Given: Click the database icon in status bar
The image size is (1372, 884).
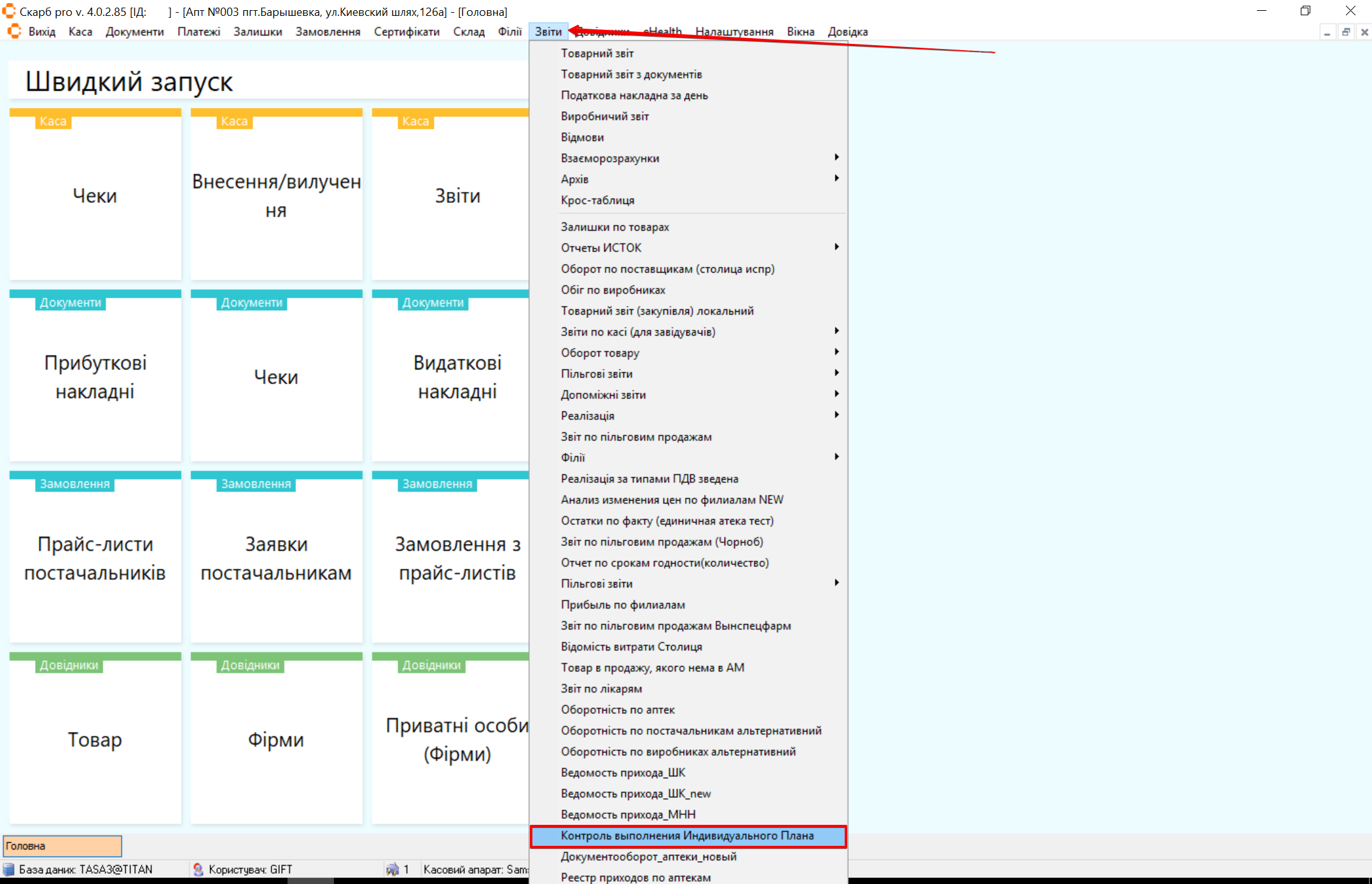Looking at the screenshot, I should 9,869.
